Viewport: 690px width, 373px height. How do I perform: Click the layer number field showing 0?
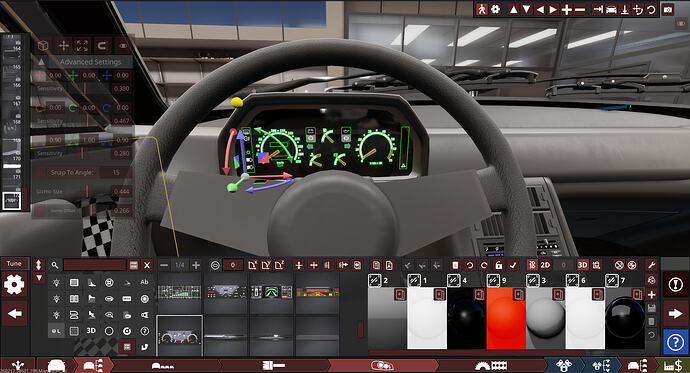pos(233,265)
